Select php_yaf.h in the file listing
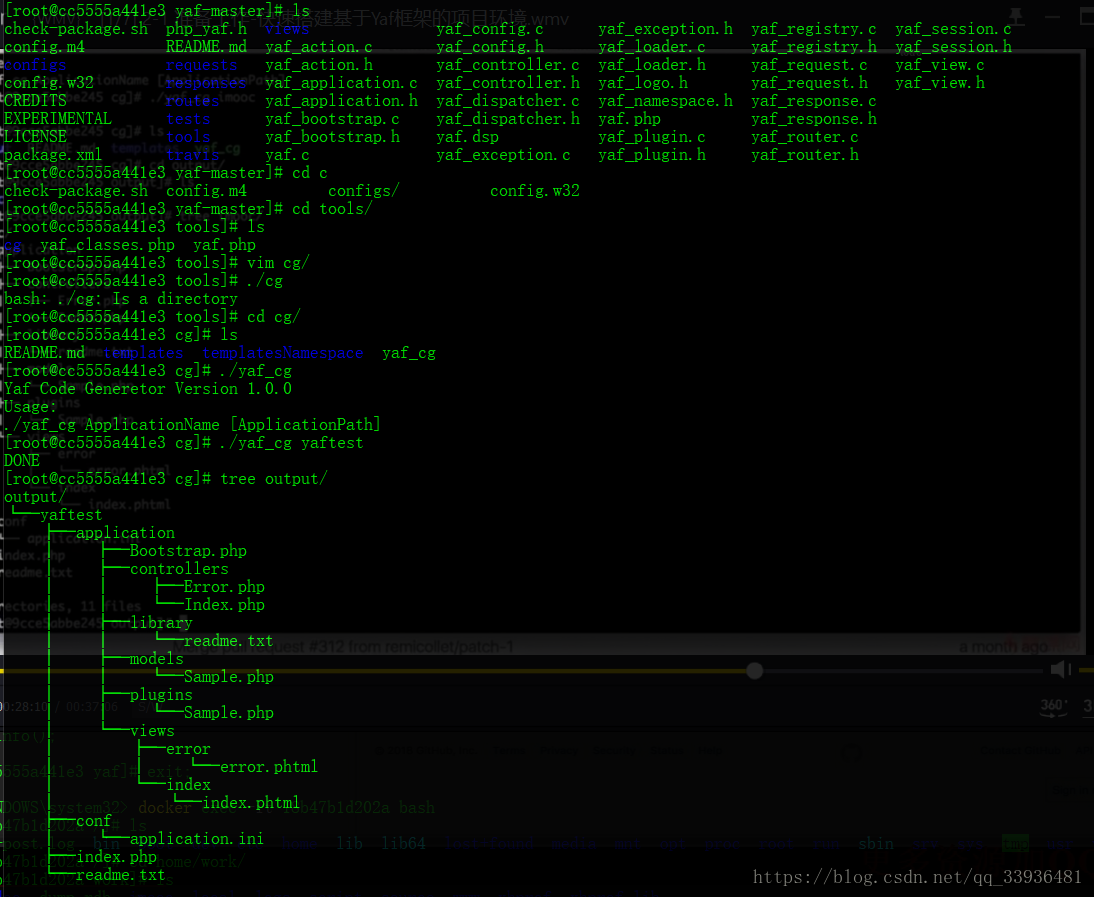1094x897 pixels. (x=207, y=29)
